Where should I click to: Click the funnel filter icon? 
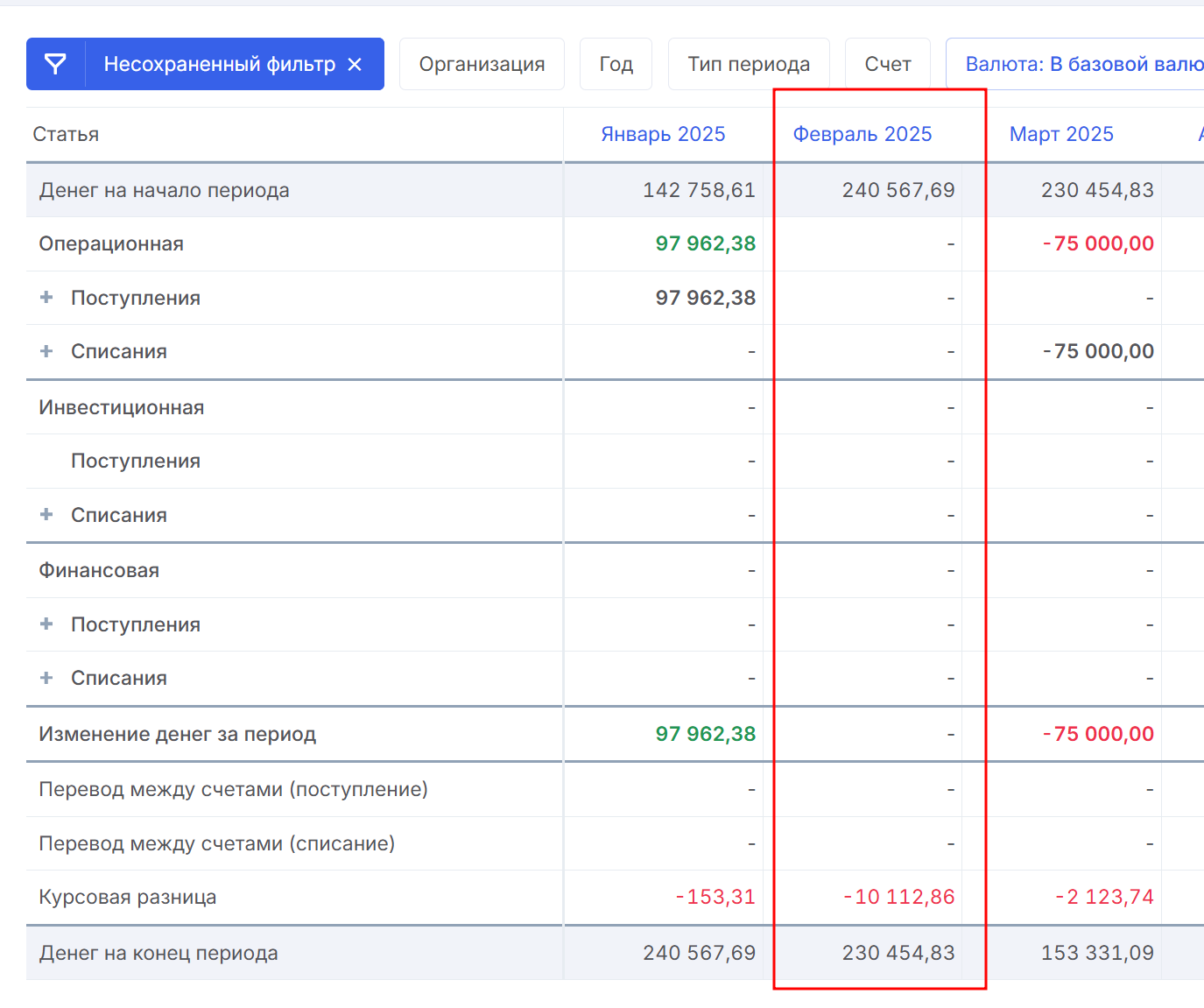[55, 64]
